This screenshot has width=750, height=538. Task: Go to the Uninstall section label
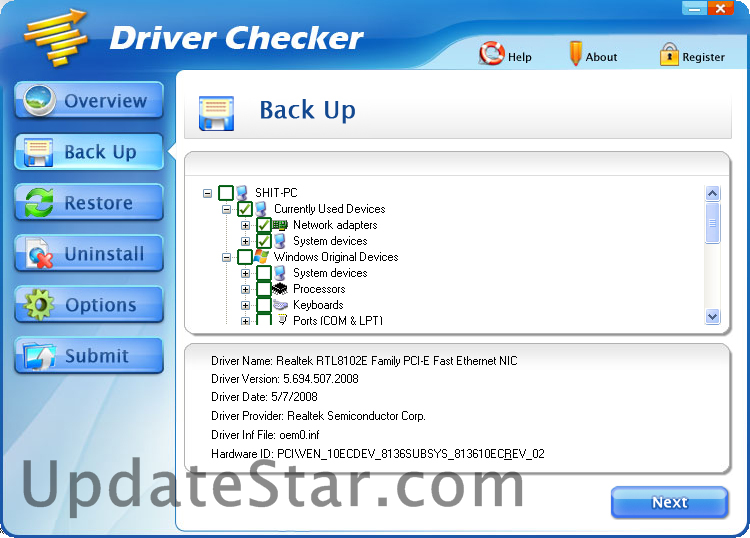104,253
